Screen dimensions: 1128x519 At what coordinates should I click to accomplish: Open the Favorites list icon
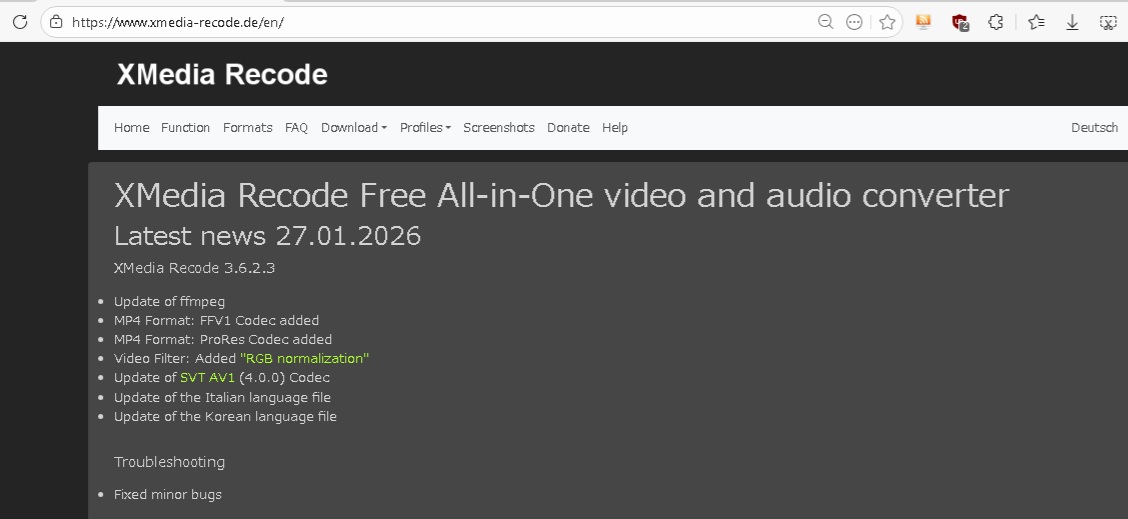pos(1036,22)
